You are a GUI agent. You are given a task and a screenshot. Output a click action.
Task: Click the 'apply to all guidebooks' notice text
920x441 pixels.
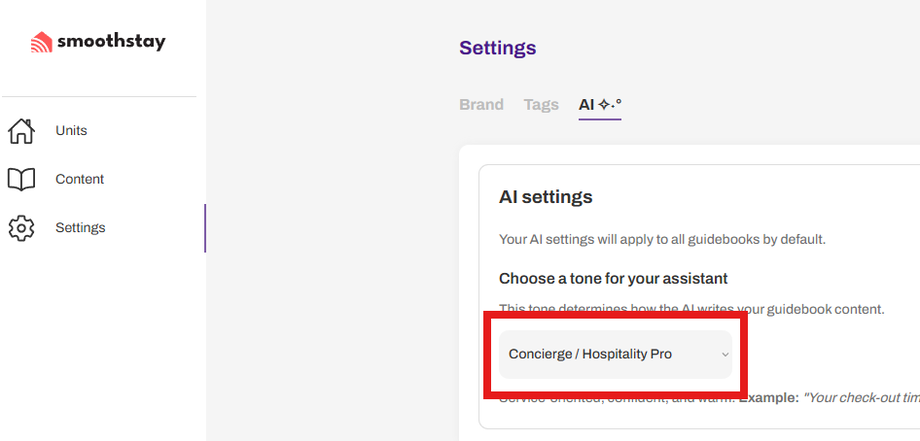pyautogui.click(x=661, y=239)
